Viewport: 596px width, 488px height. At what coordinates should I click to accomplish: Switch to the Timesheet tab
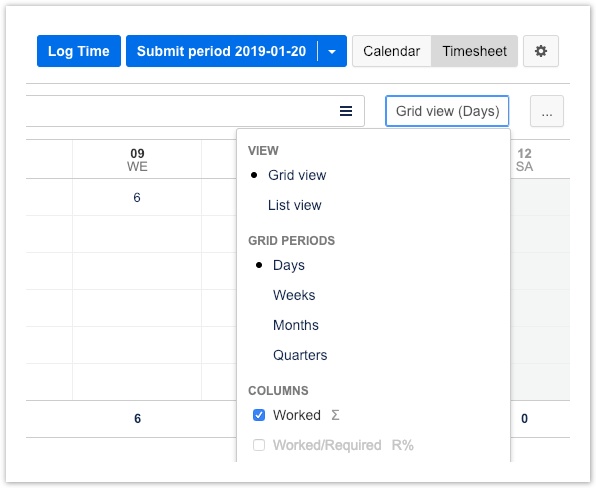click(x=474, y=51)
